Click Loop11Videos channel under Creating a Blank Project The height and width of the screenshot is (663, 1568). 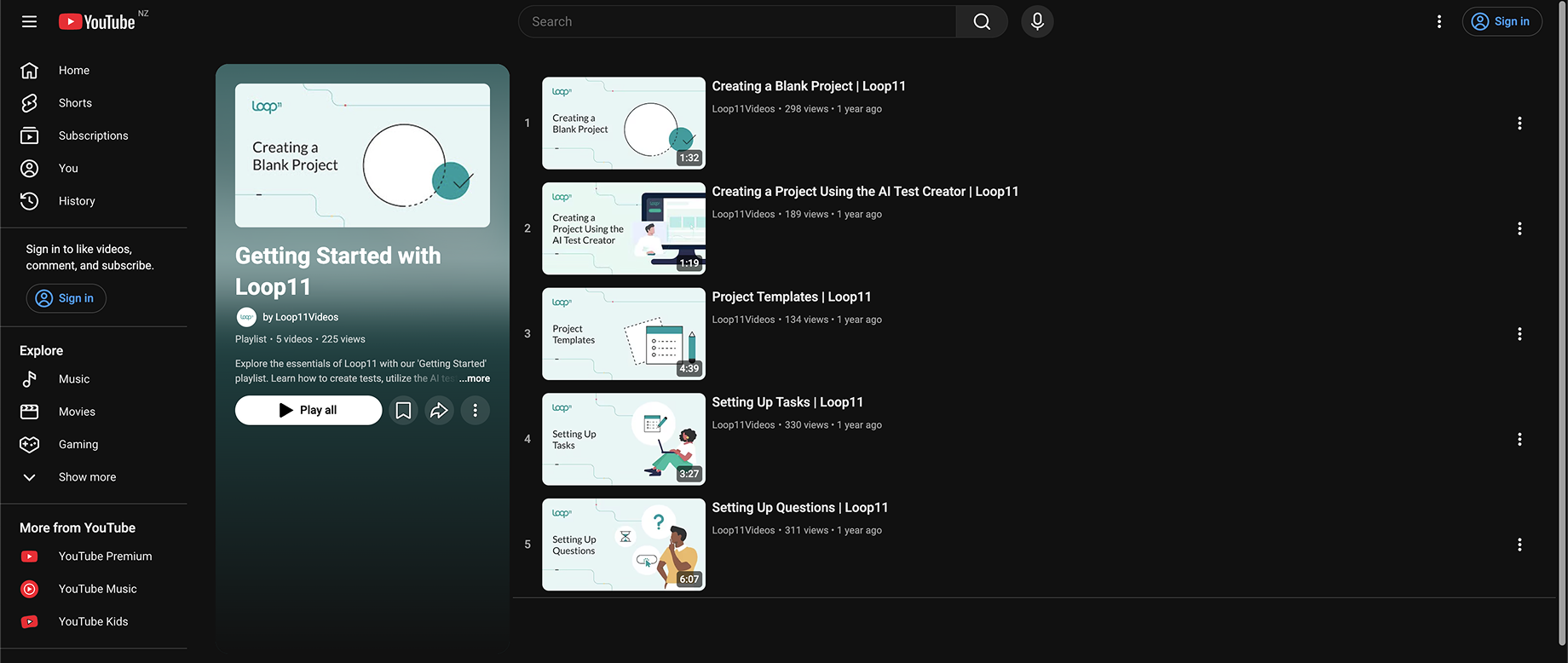[x=743, y=109]
